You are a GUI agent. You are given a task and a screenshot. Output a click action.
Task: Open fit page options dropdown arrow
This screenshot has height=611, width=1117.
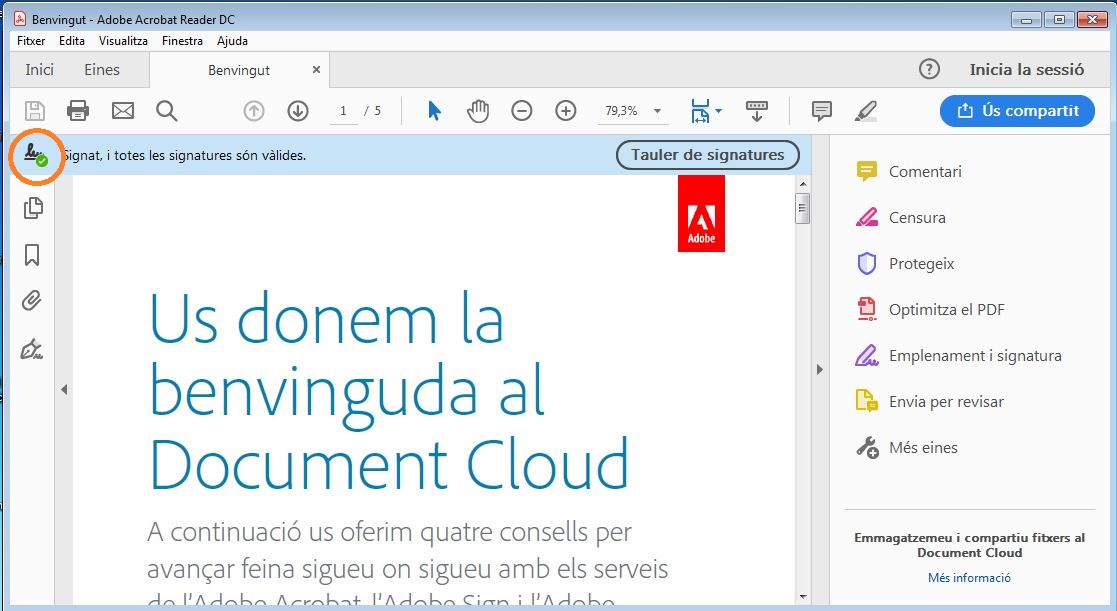tap(718, 111)
